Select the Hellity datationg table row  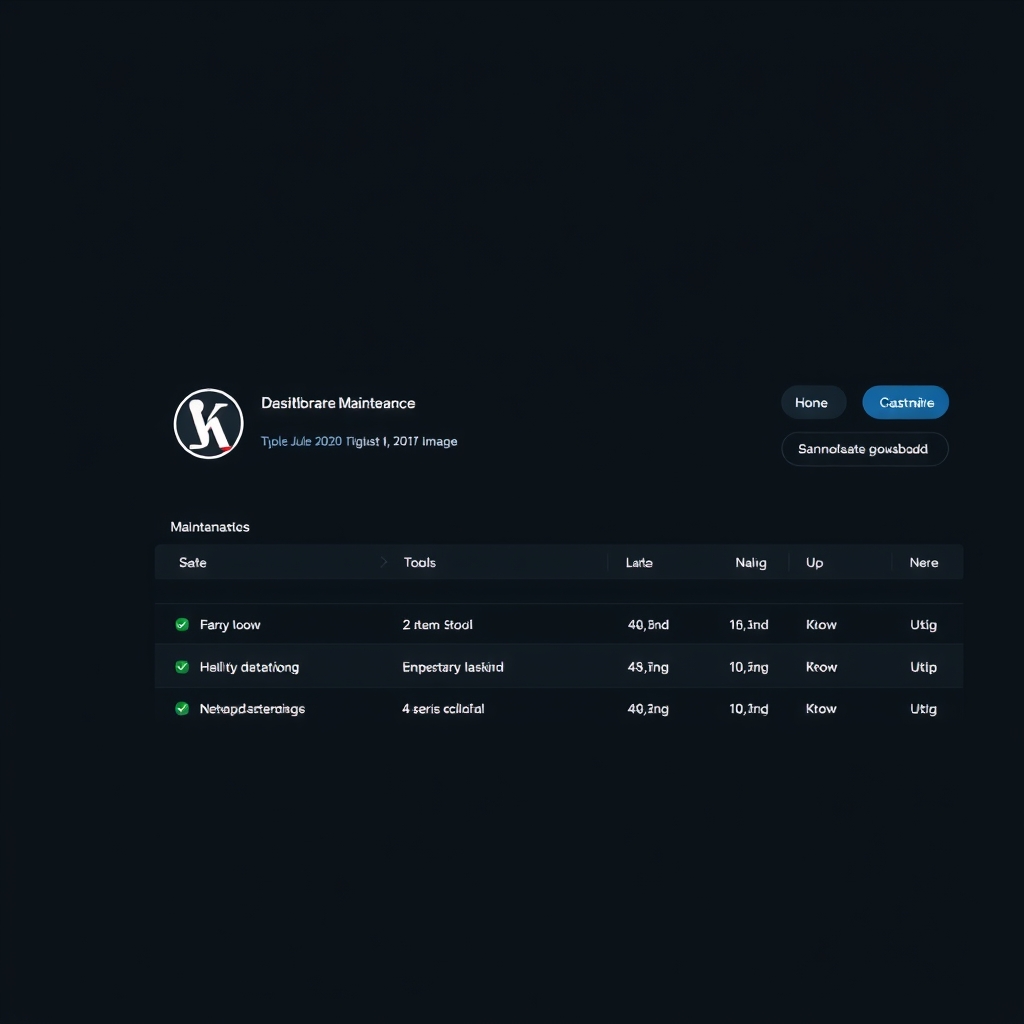[x=557, y=666]
